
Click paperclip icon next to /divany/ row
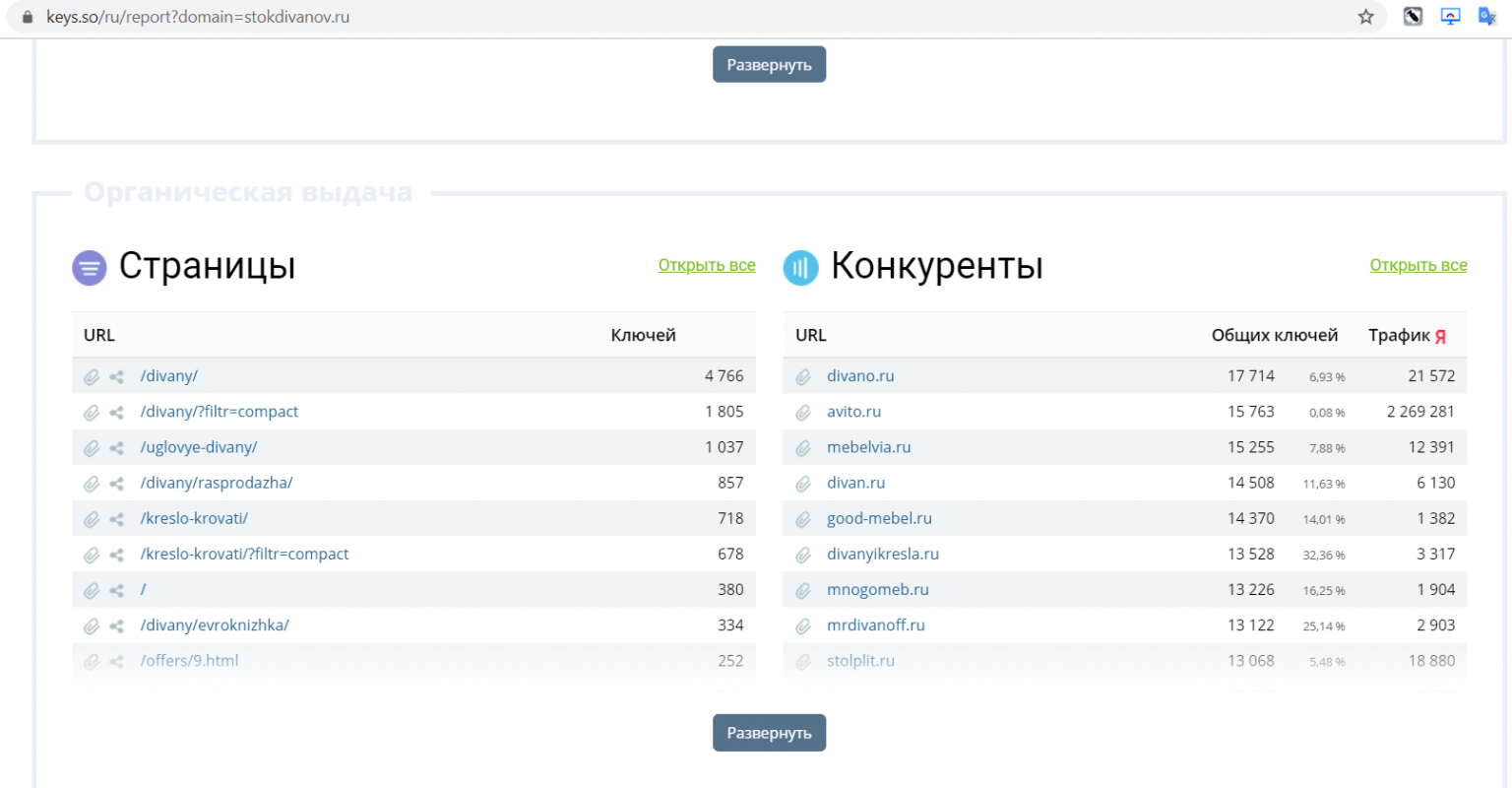pos(92,376)
